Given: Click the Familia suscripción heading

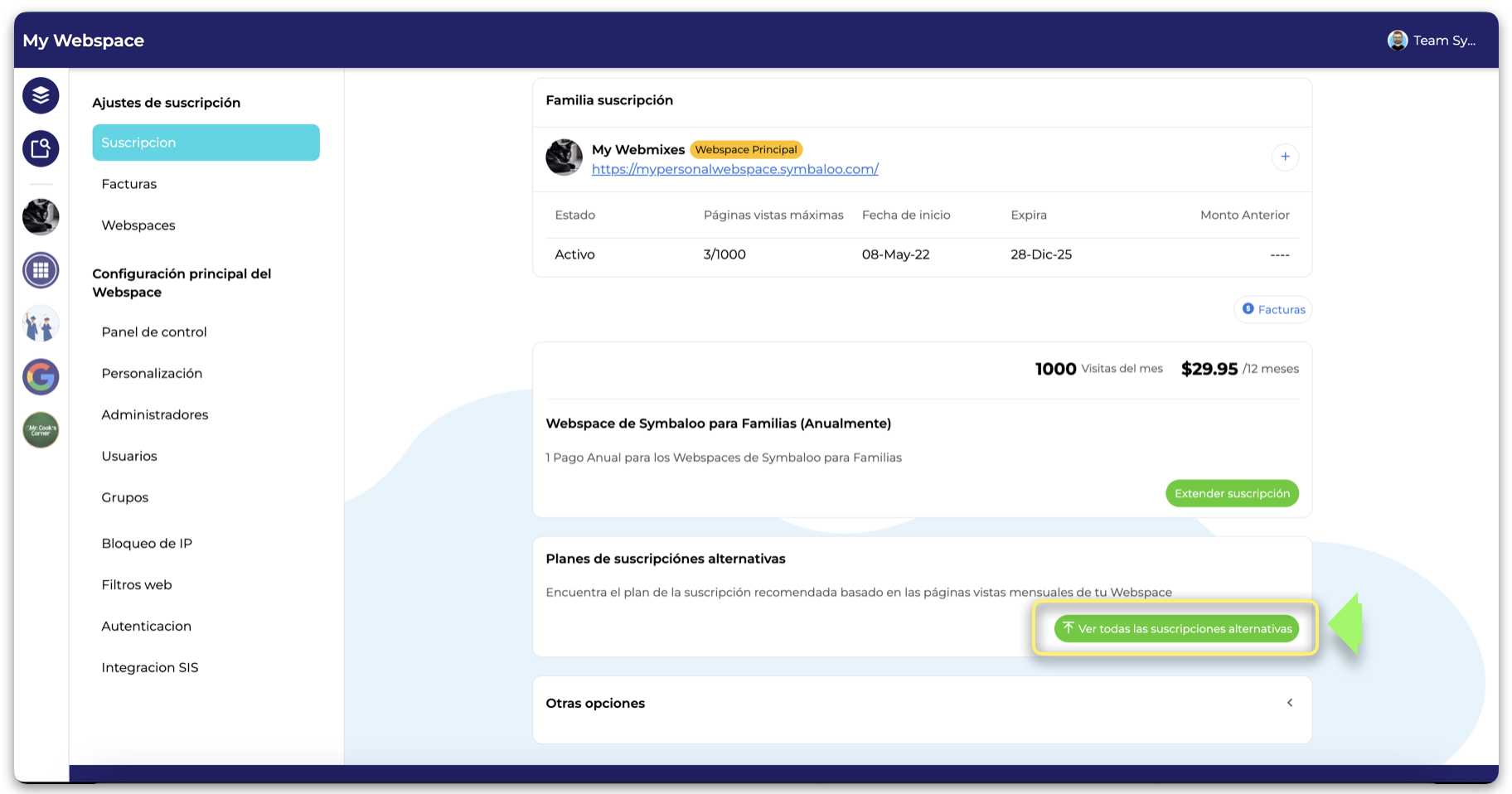Looking at the screenshot, I should (609, 100).
